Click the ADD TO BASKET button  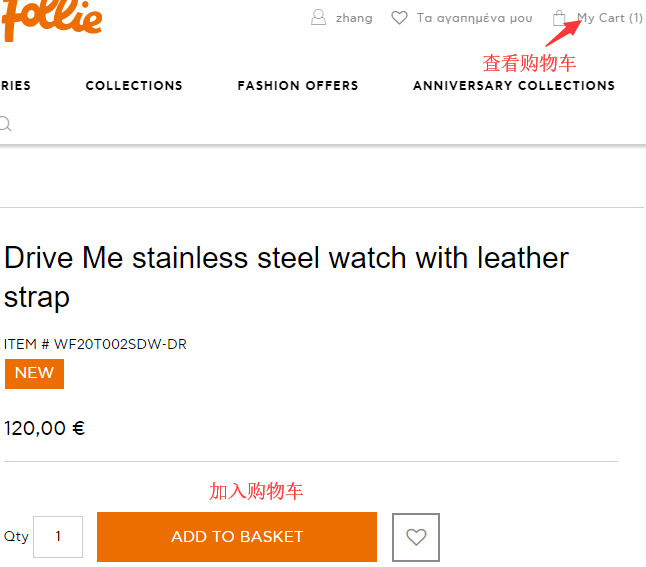point(237,537)
